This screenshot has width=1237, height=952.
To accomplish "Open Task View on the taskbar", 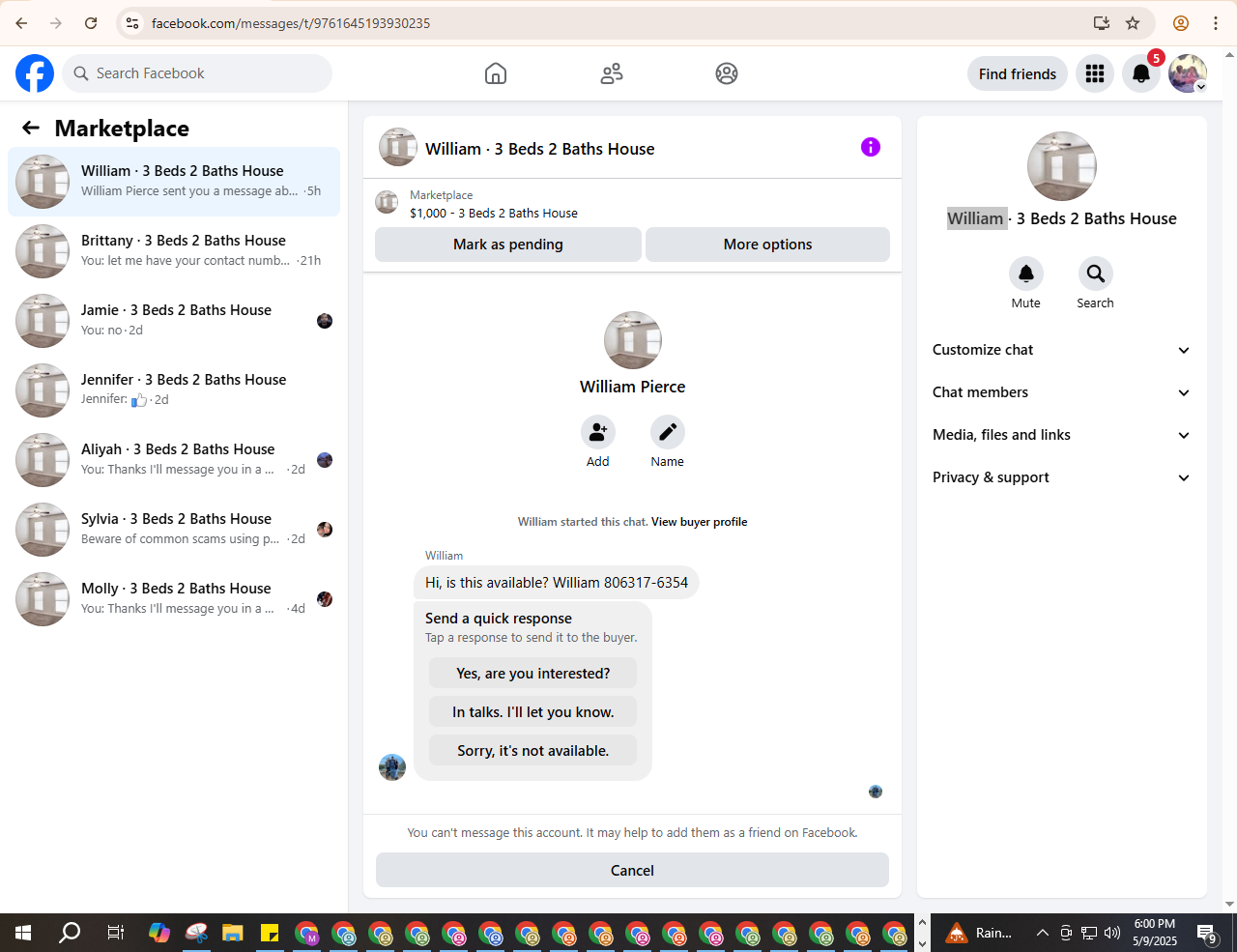I will tap(116, 933).
